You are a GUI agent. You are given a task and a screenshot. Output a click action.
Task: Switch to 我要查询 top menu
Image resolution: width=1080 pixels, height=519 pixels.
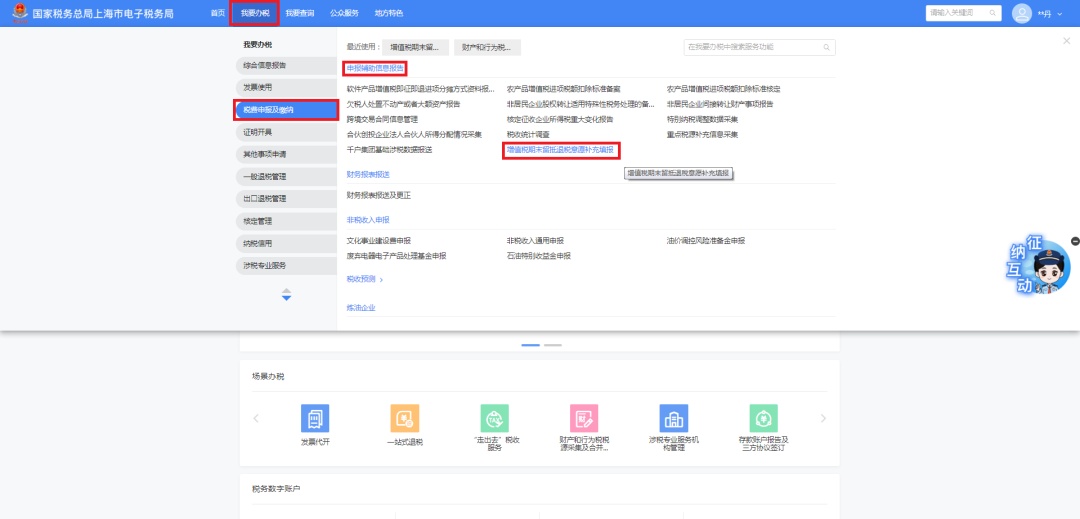tap(299, 13)
